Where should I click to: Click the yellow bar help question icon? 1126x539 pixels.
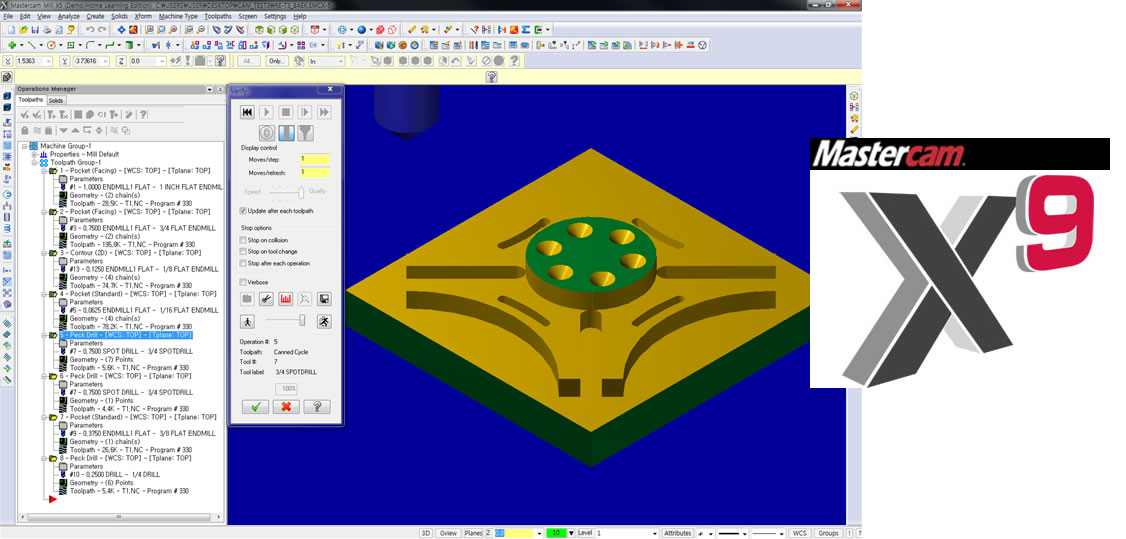(491, 77)
